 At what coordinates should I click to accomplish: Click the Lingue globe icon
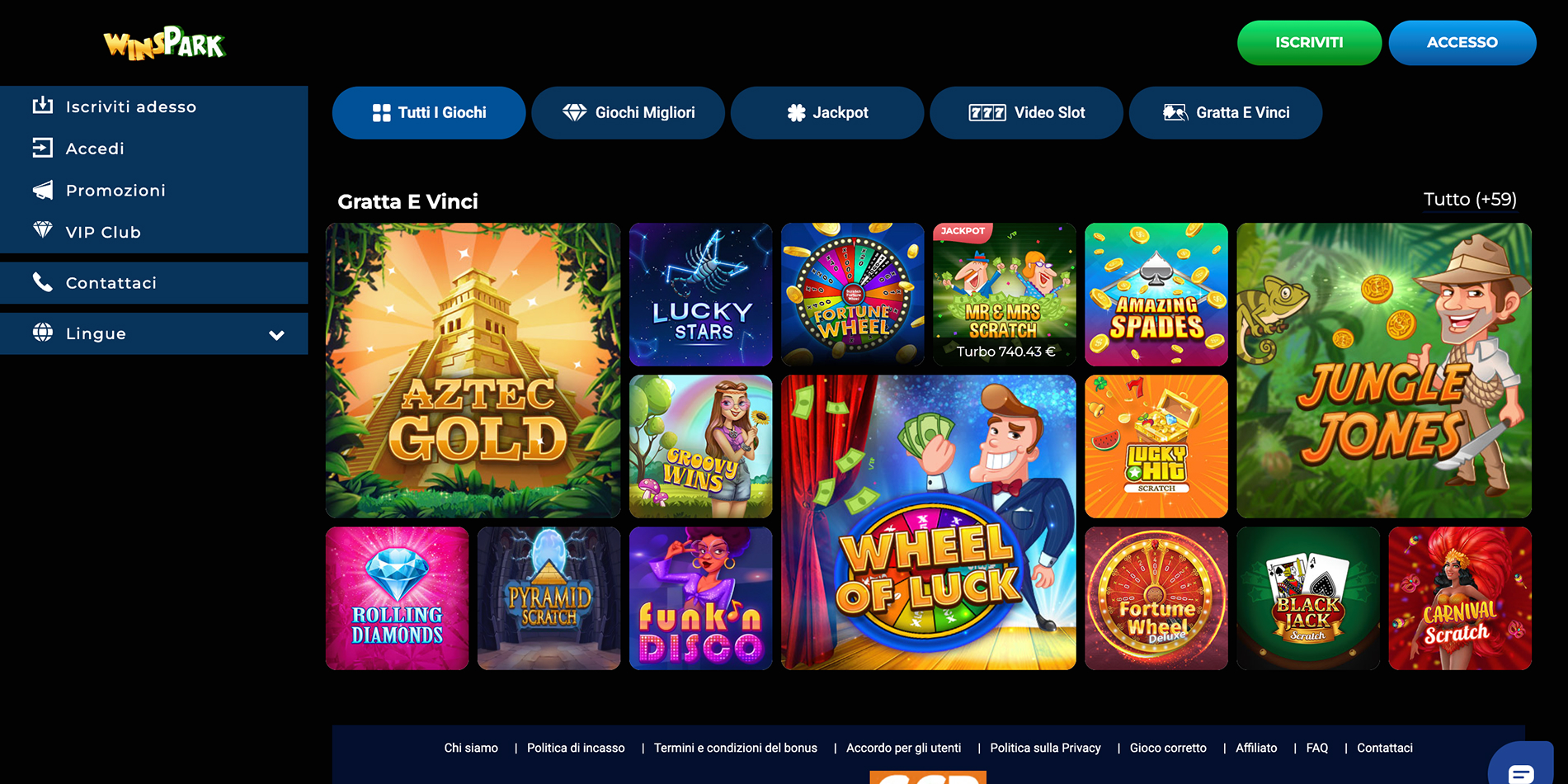[43, 332]
